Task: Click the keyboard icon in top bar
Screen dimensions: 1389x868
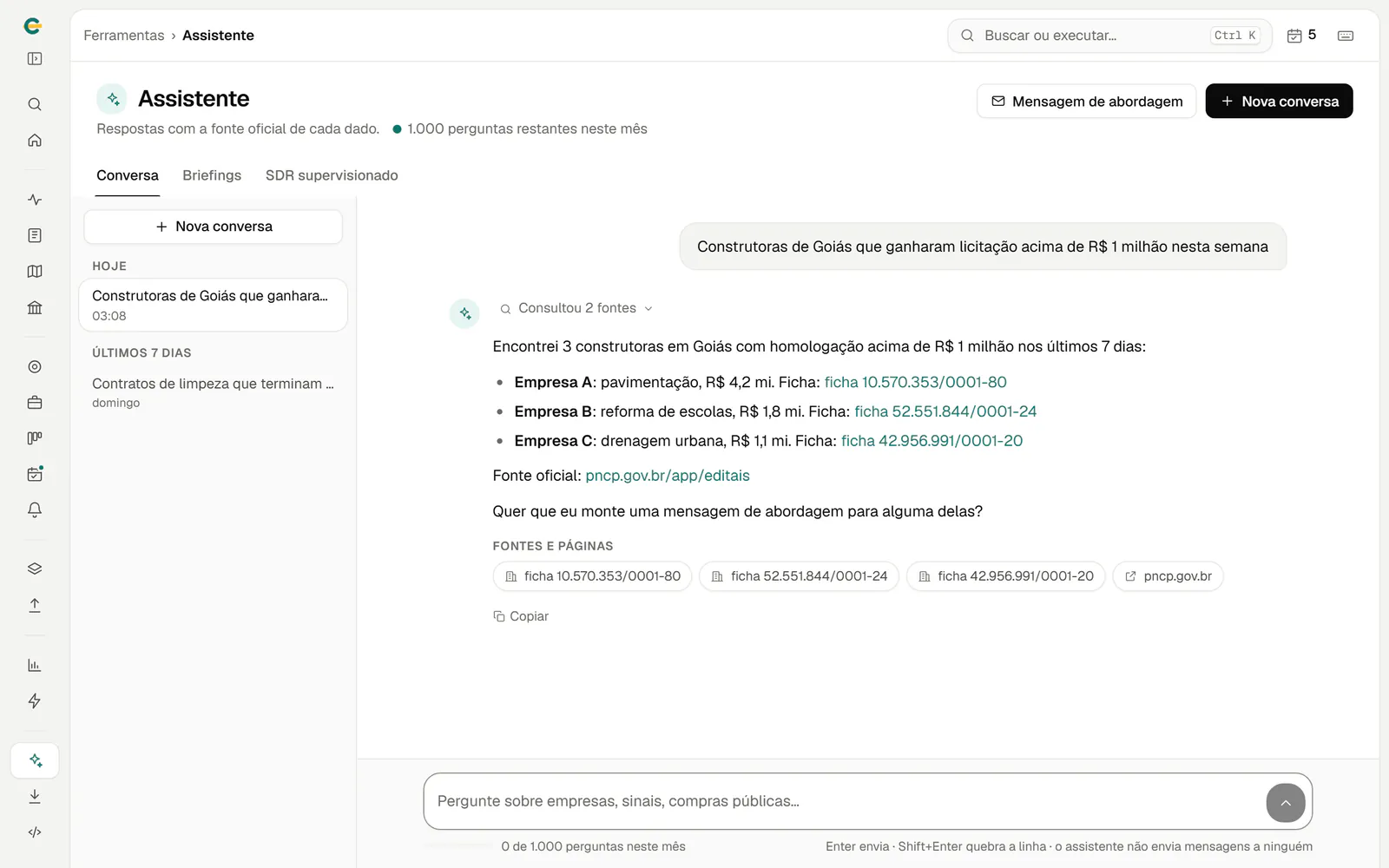Action: coord(1346,36)
